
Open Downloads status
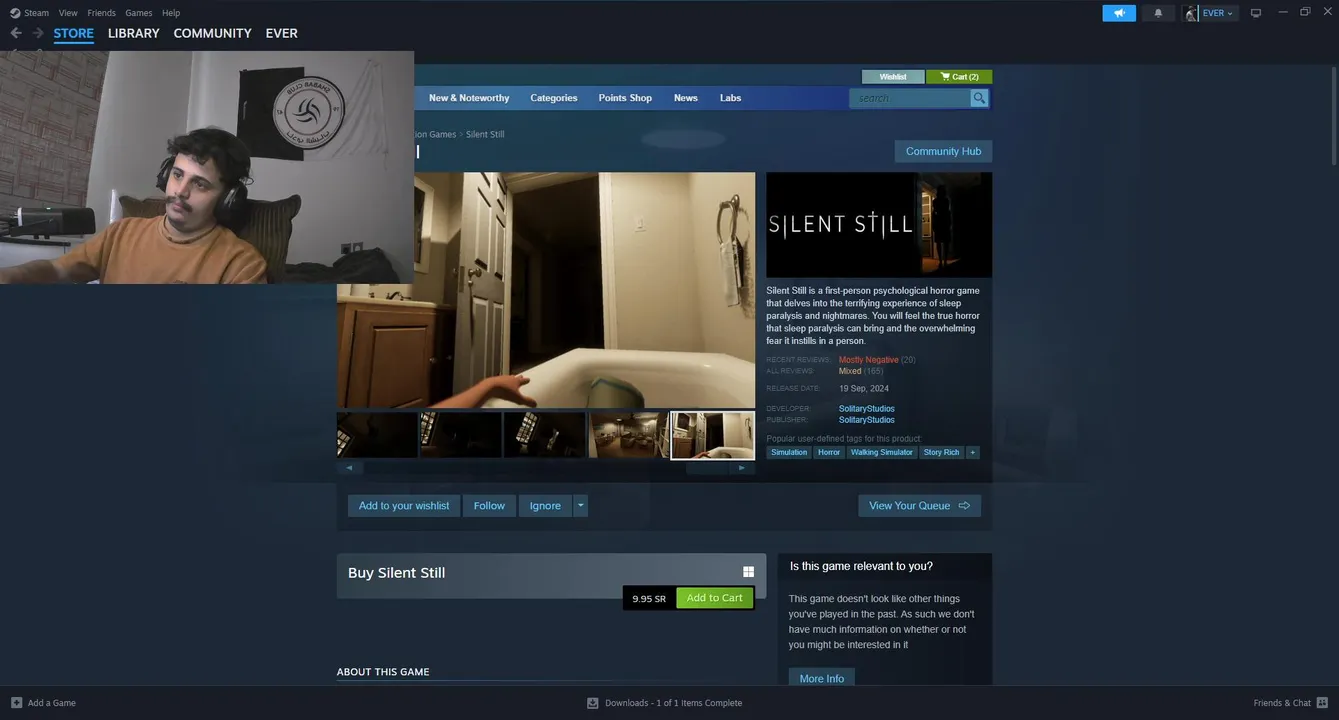pos(664,703)
